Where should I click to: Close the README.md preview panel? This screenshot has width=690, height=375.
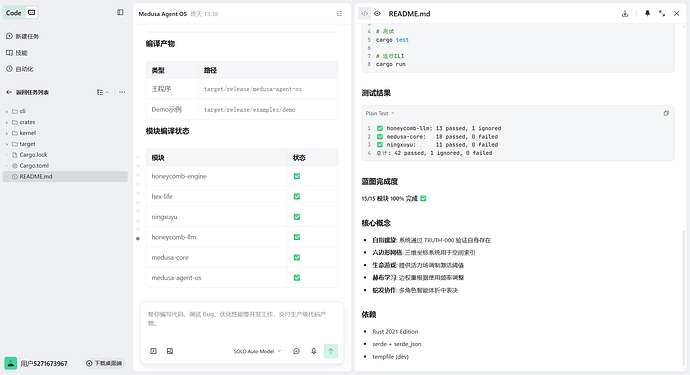coord(676,14)
